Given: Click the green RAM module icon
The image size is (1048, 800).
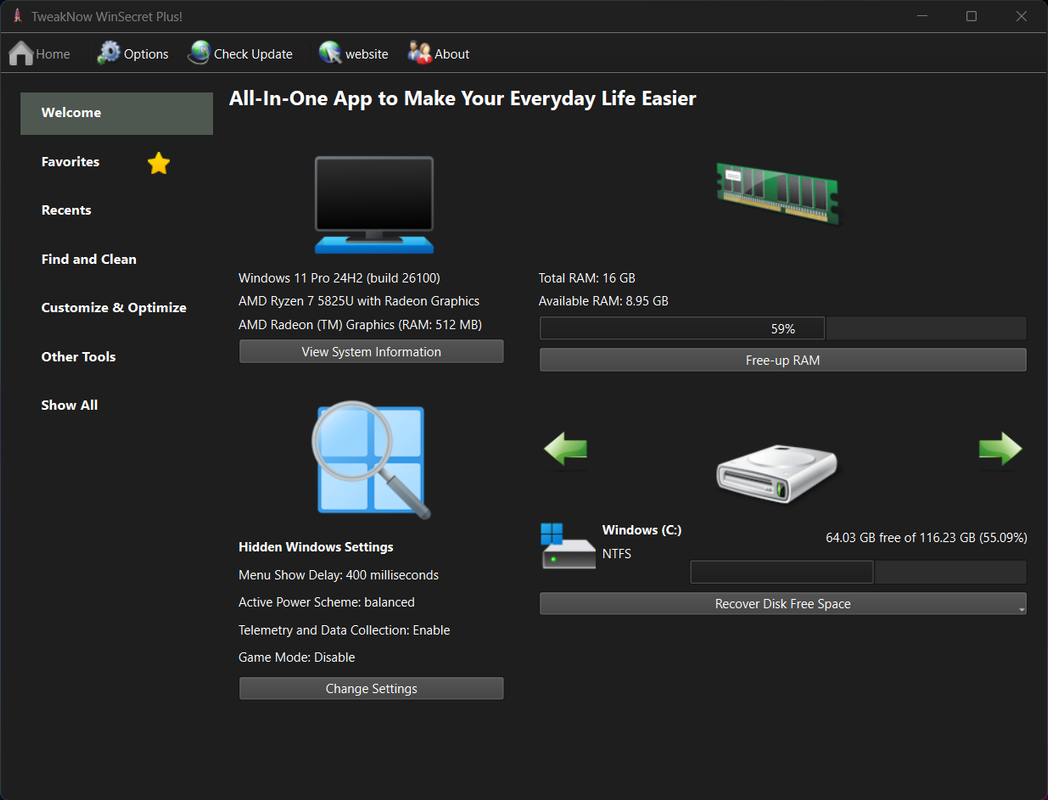Looking at the screenshot, I should point(778,193).
